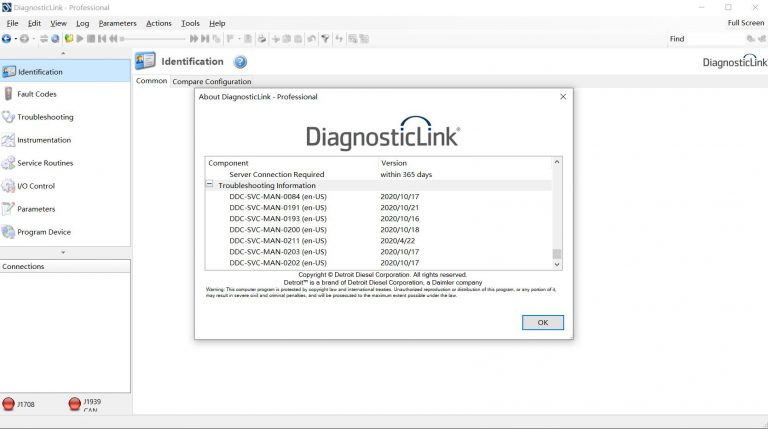Open the flag marker dropdown arrow
768x429 pixels.
[239, 39]
